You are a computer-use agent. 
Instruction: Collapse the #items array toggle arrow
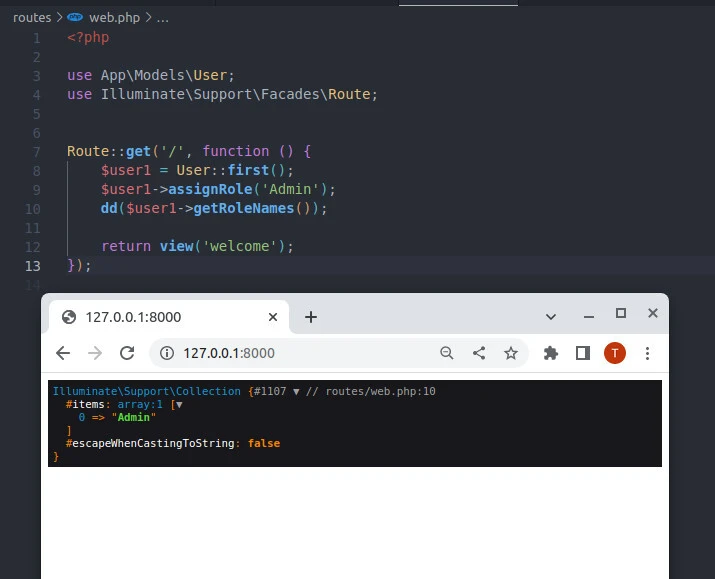click(179, 404)
